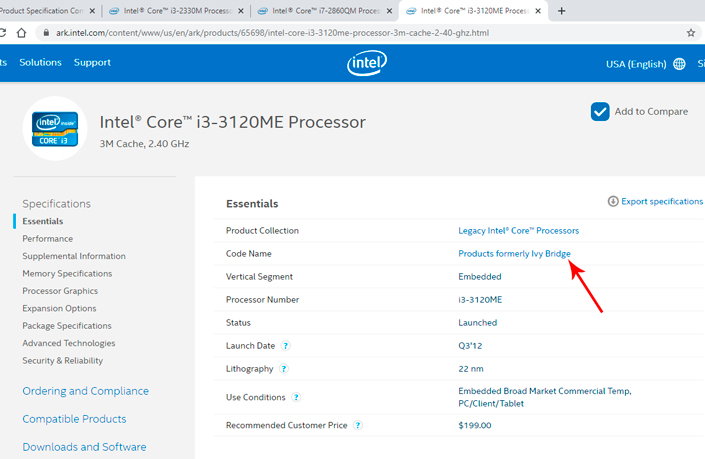Switch to the i3-2330M Processor tab
This screenshot has height=459, width=705.
(176, 11)
